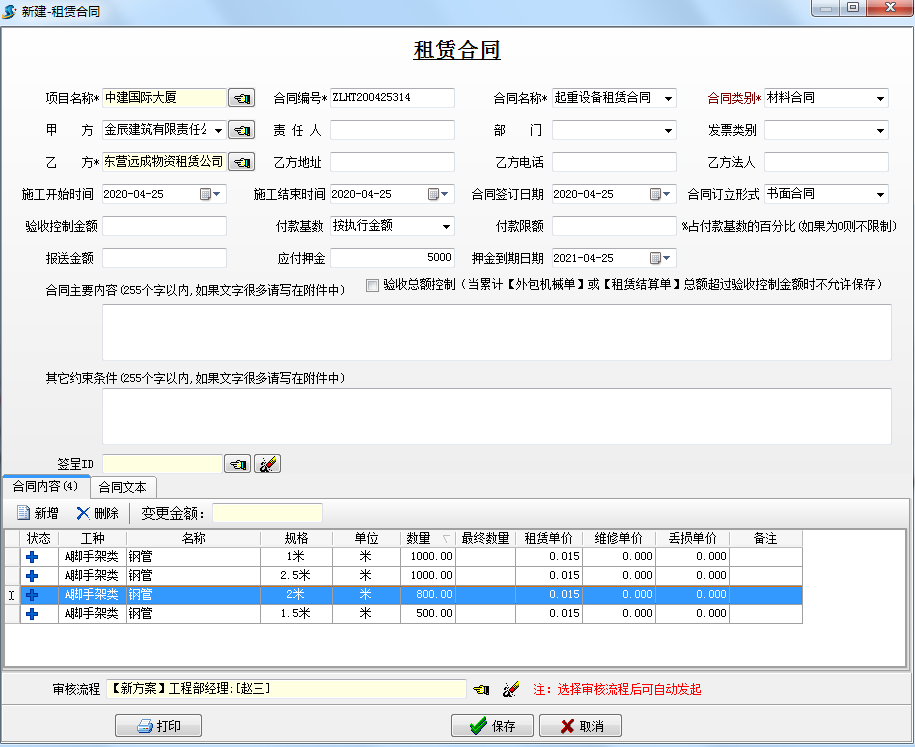Click the lookup icon beside 甲方 field
This screenshot has width=915, height=747.
click(241, 130)
